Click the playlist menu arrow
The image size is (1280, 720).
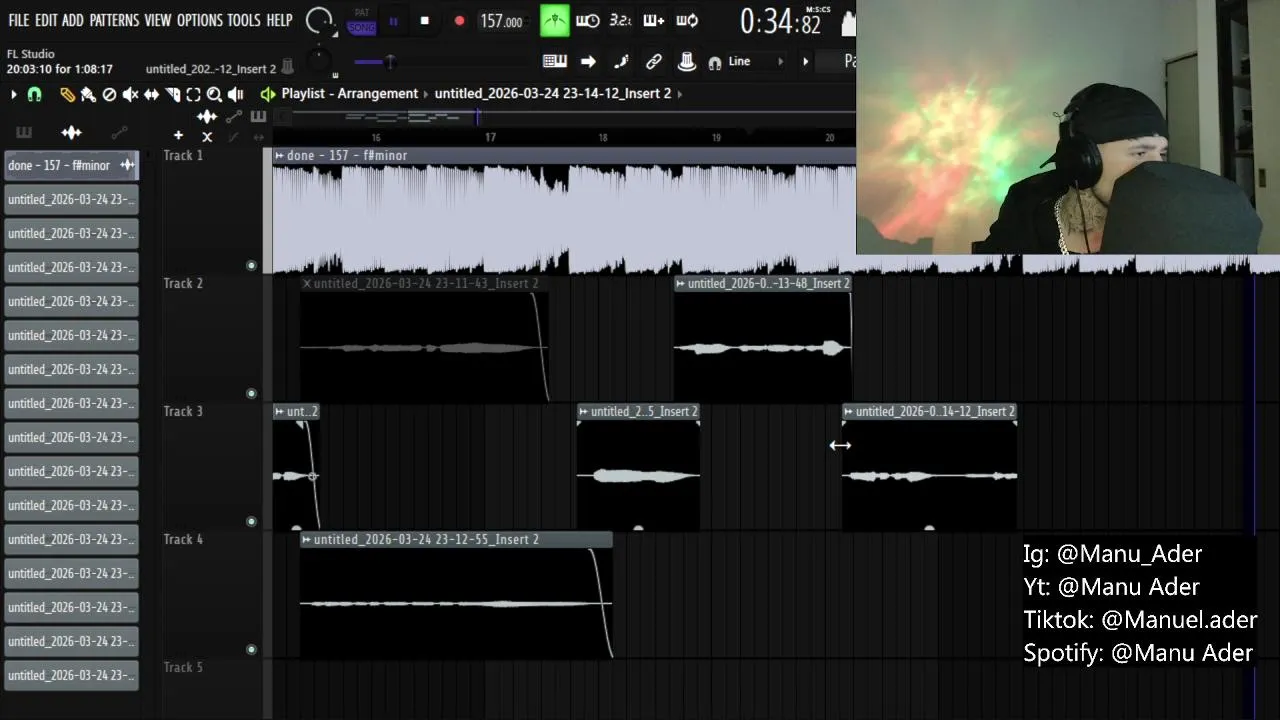tap(14, 94)
